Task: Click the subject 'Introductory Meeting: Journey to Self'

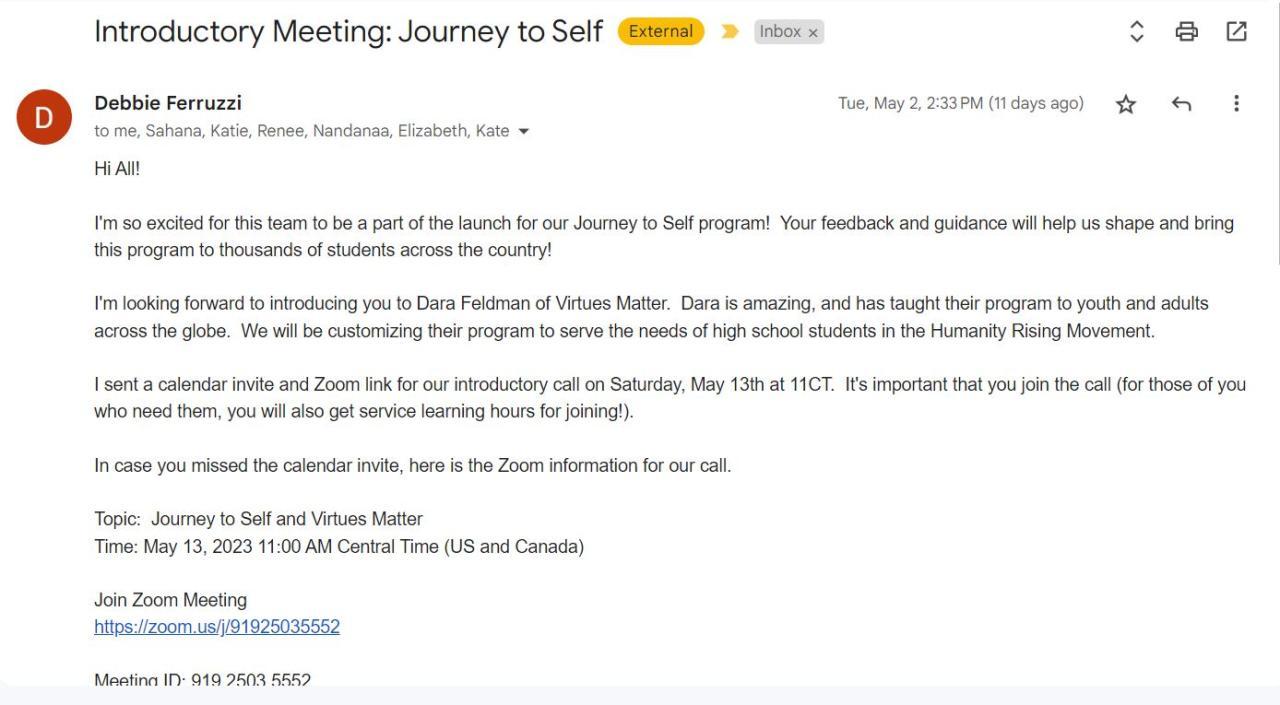Action: 348,32
